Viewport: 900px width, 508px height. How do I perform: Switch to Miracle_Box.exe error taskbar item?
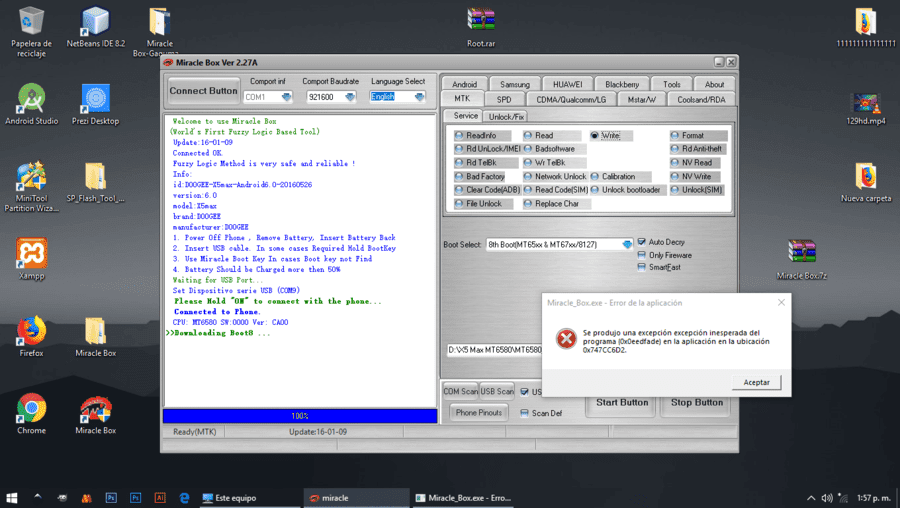(464, 498)
